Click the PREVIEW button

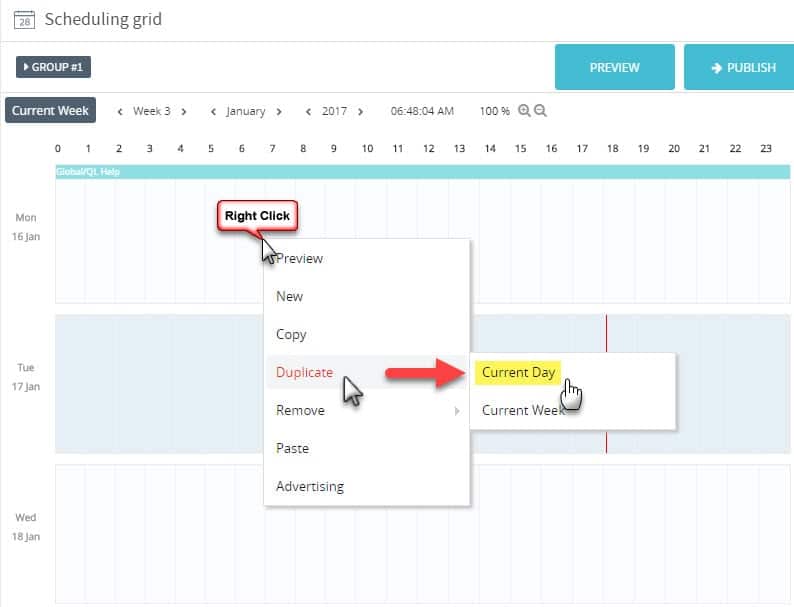614,67
